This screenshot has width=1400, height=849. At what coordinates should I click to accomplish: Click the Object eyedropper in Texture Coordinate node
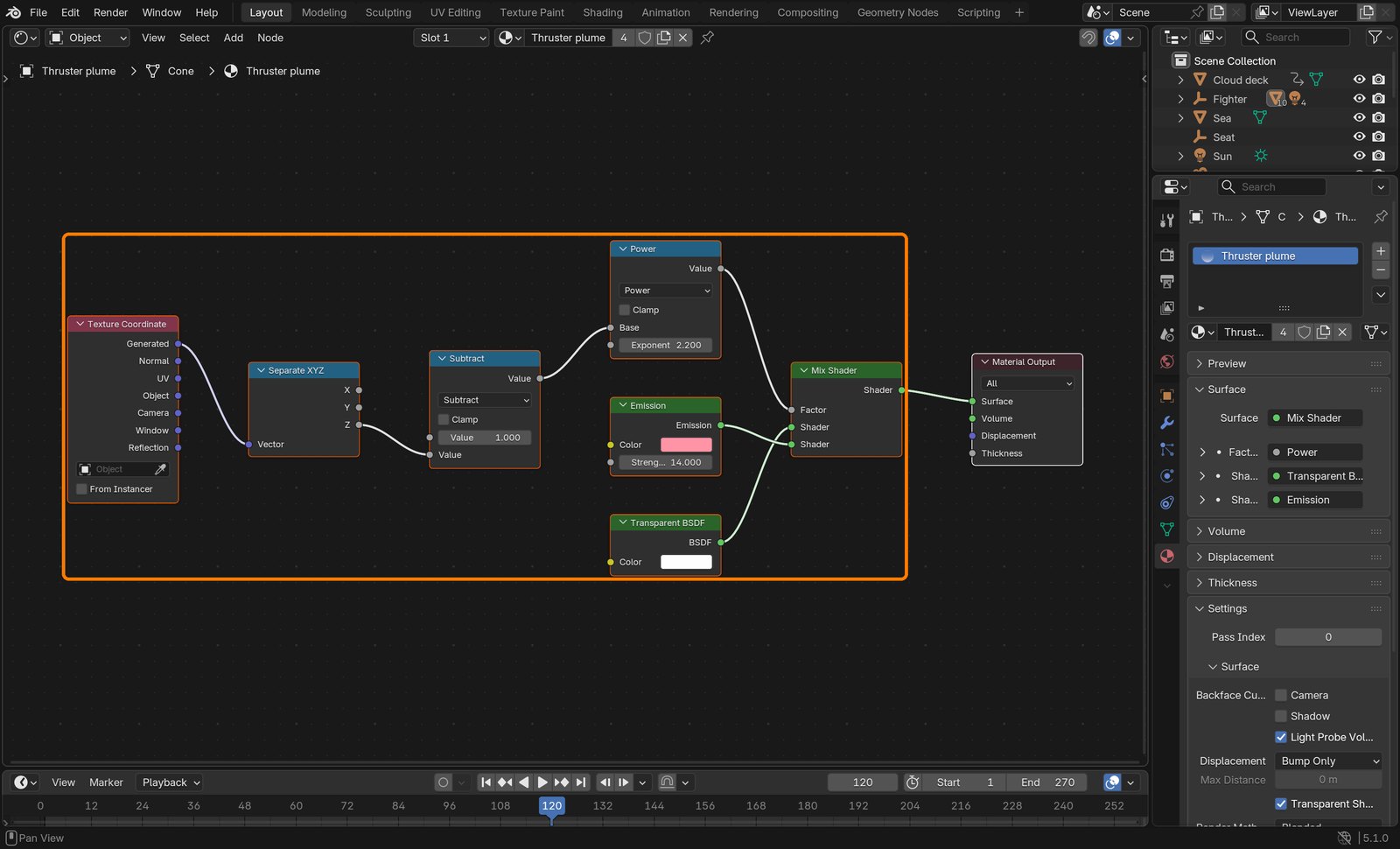pos(160,469)
